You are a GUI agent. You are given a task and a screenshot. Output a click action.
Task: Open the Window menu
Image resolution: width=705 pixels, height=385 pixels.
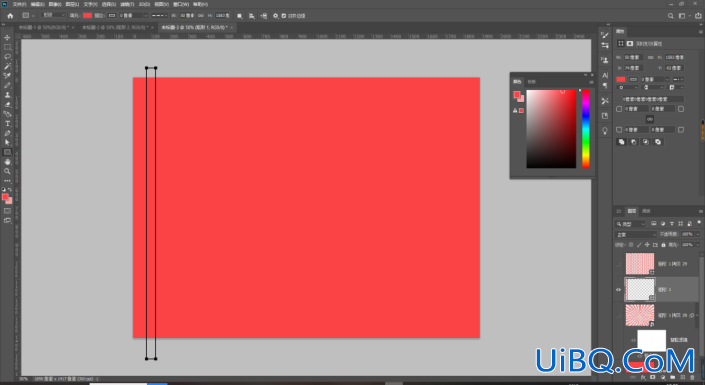(x=181, y=4)
